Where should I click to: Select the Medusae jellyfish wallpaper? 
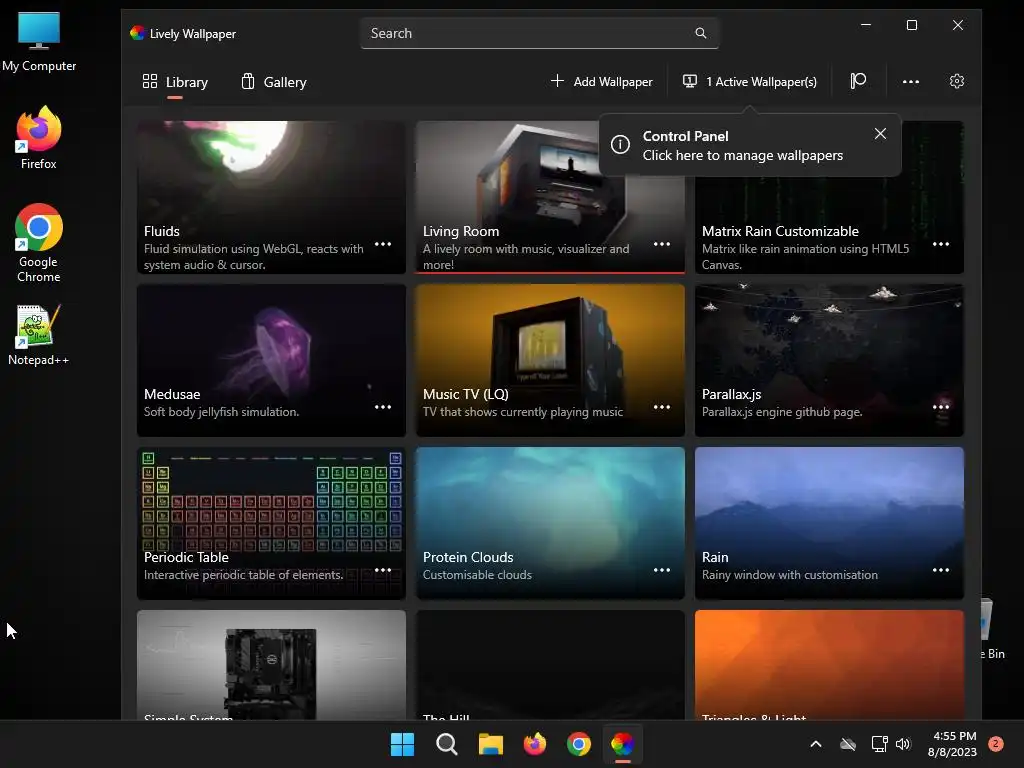pos(271,360)
